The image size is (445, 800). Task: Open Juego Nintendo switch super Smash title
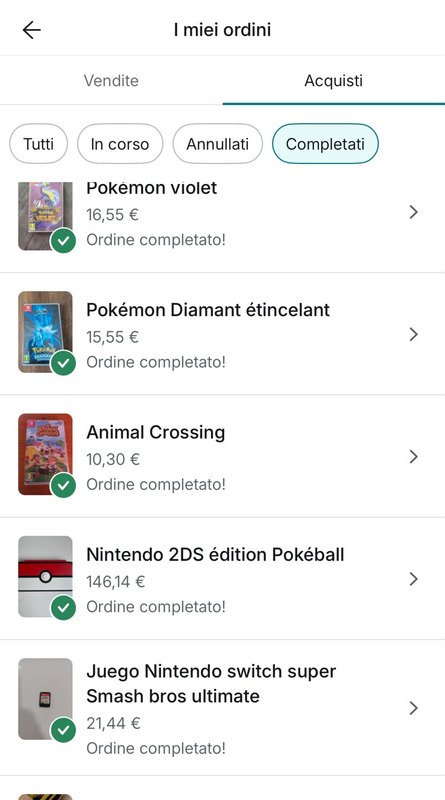[x=211, y=684]
